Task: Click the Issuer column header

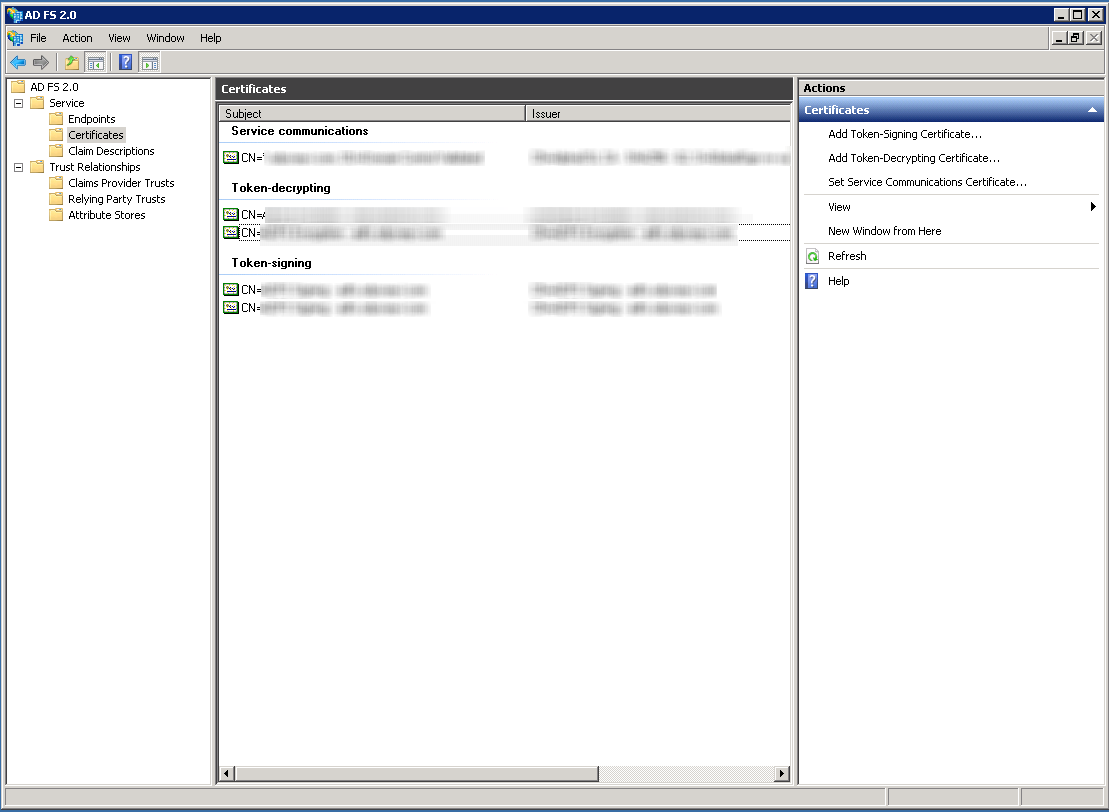Action: coord(658,113)
